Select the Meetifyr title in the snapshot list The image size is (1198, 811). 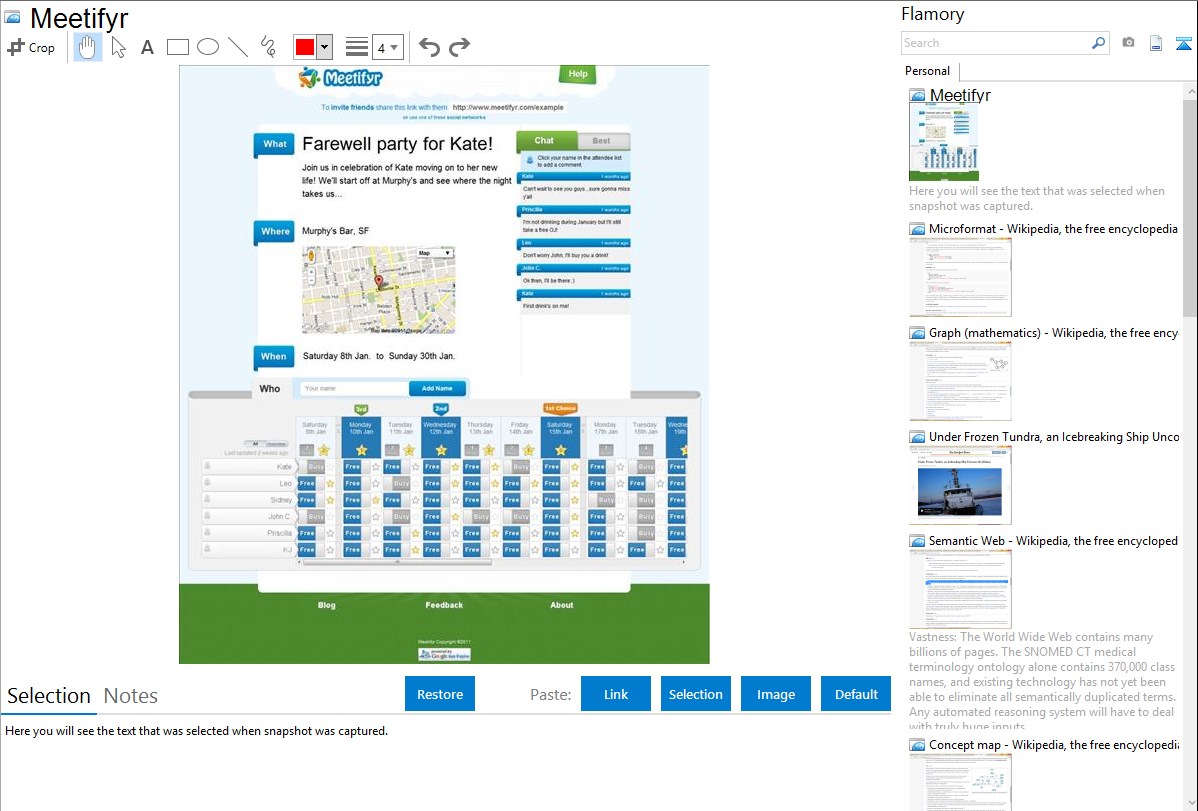click(x=960, y=96)
